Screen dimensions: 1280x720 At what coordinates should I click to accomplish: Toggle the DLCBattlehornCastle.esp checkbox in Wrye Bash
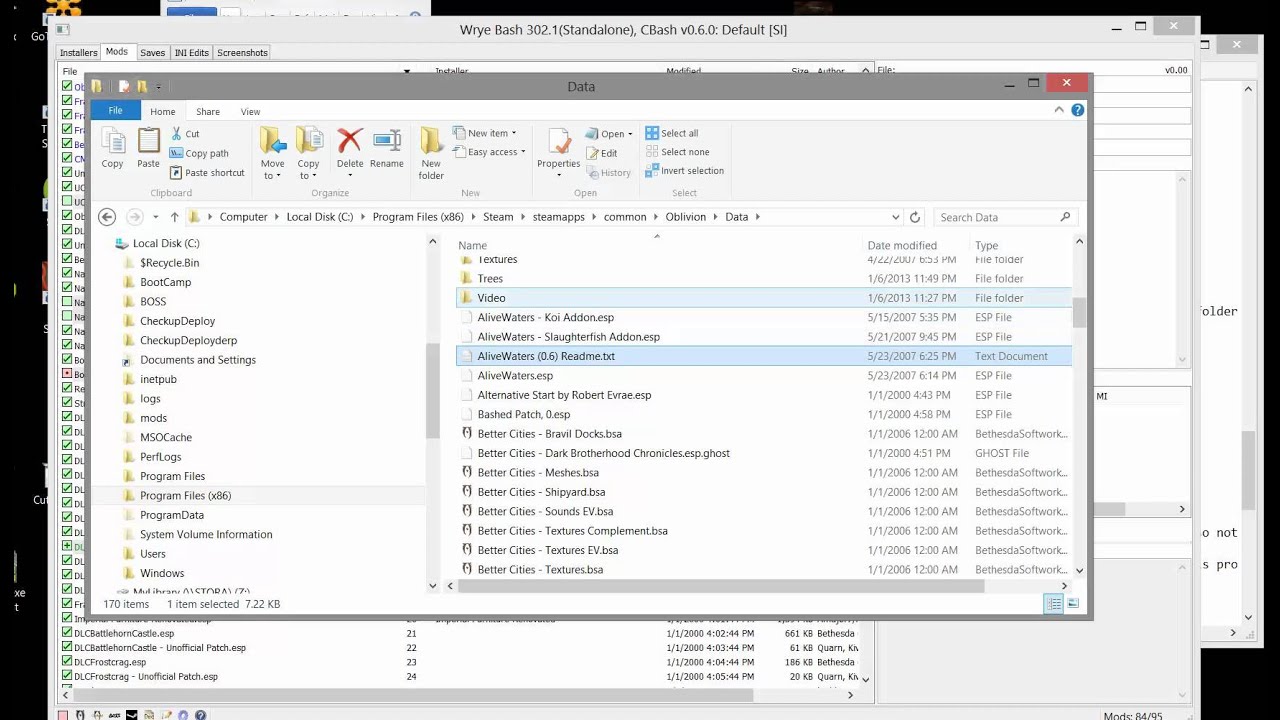[x=67, y=633]
